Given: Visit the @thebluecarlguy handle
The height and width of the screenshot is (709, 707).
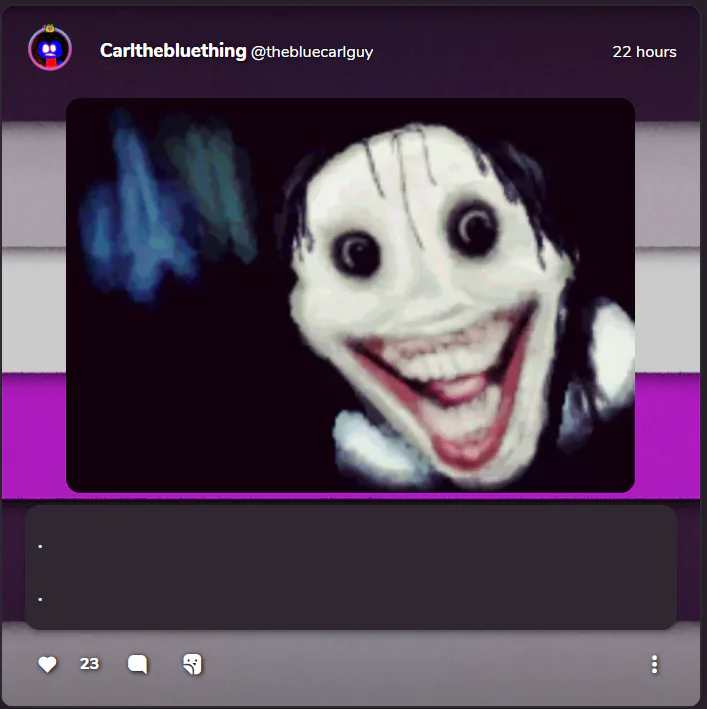Looking at the screenshot, I should pos(312,52).
